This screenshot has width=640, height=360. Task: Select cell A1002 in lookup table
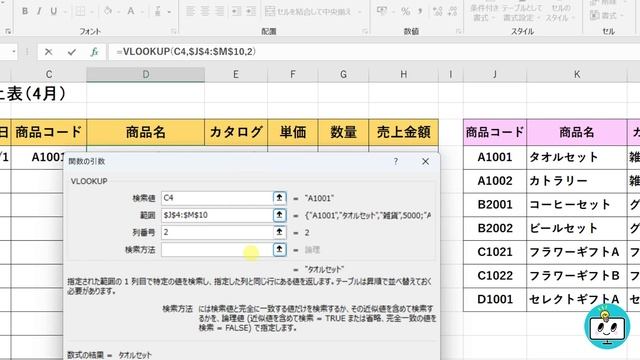click(495, 181)
